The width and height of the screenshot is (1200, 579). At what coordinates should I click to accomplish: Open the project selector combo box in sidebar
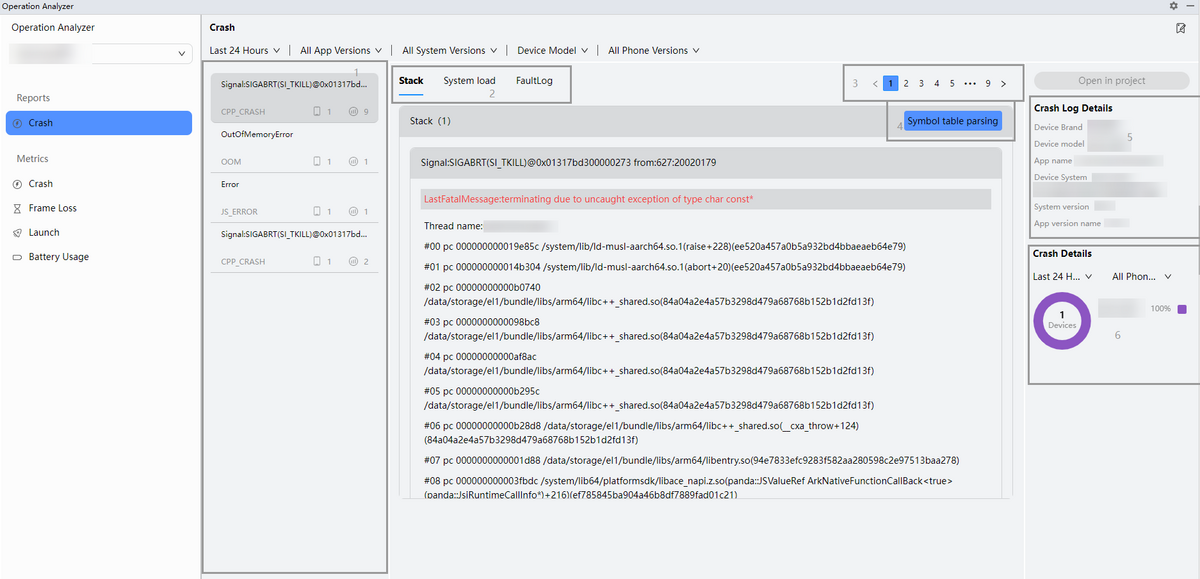tap(99, 53)
